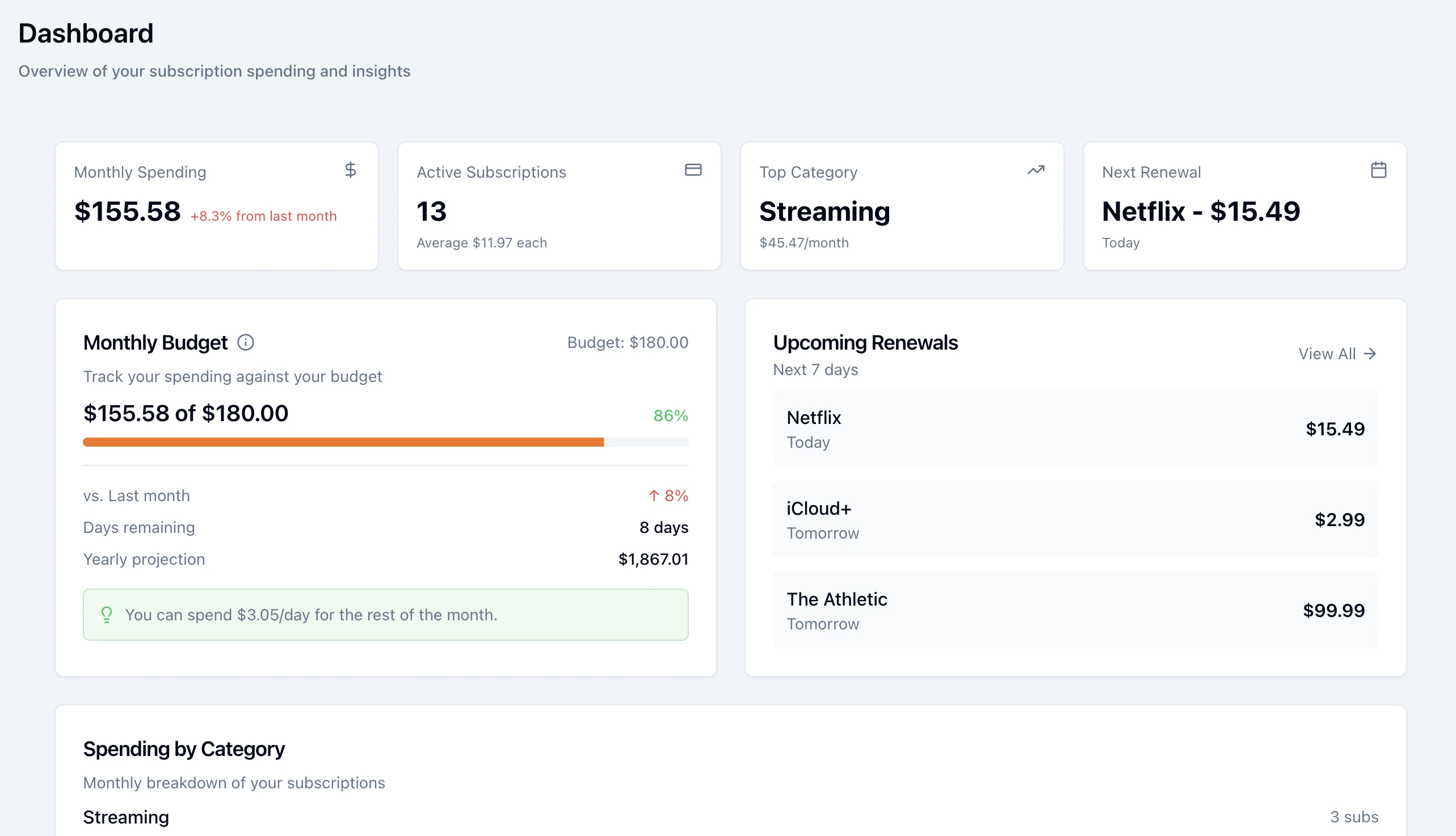Click the credit card icon on Active Subscriptions
Screen dimensions: 1456x836
pyautogui.click(x=693, y=169)
